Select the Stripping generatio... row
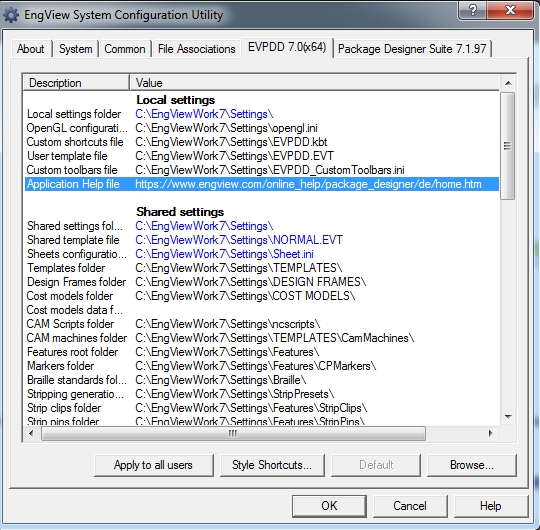The width and height of the screenshot is (540, 530). point(261,394)
